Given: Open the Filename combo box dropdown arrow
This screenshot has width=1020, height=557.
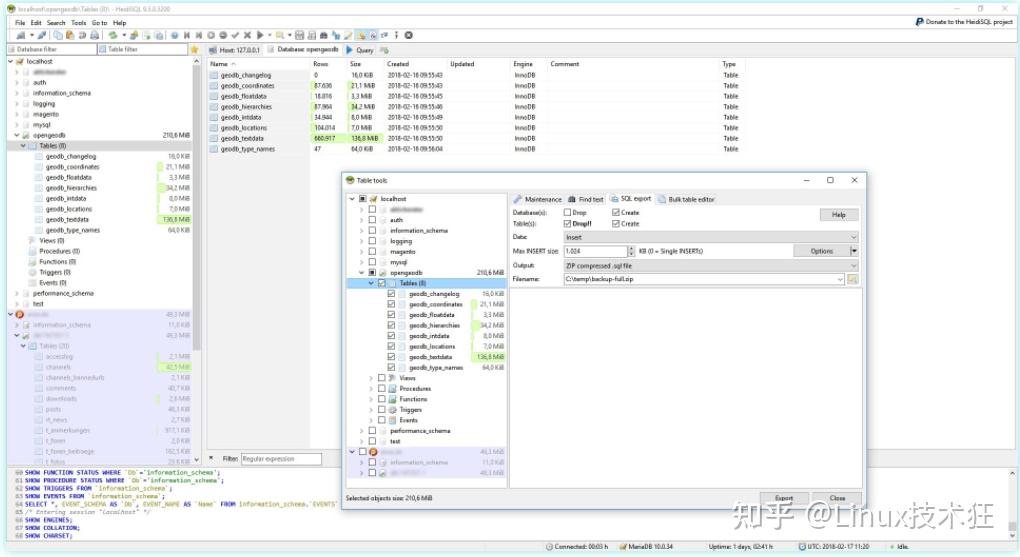Looking at the screenshot, I should [x=840, y=279].
